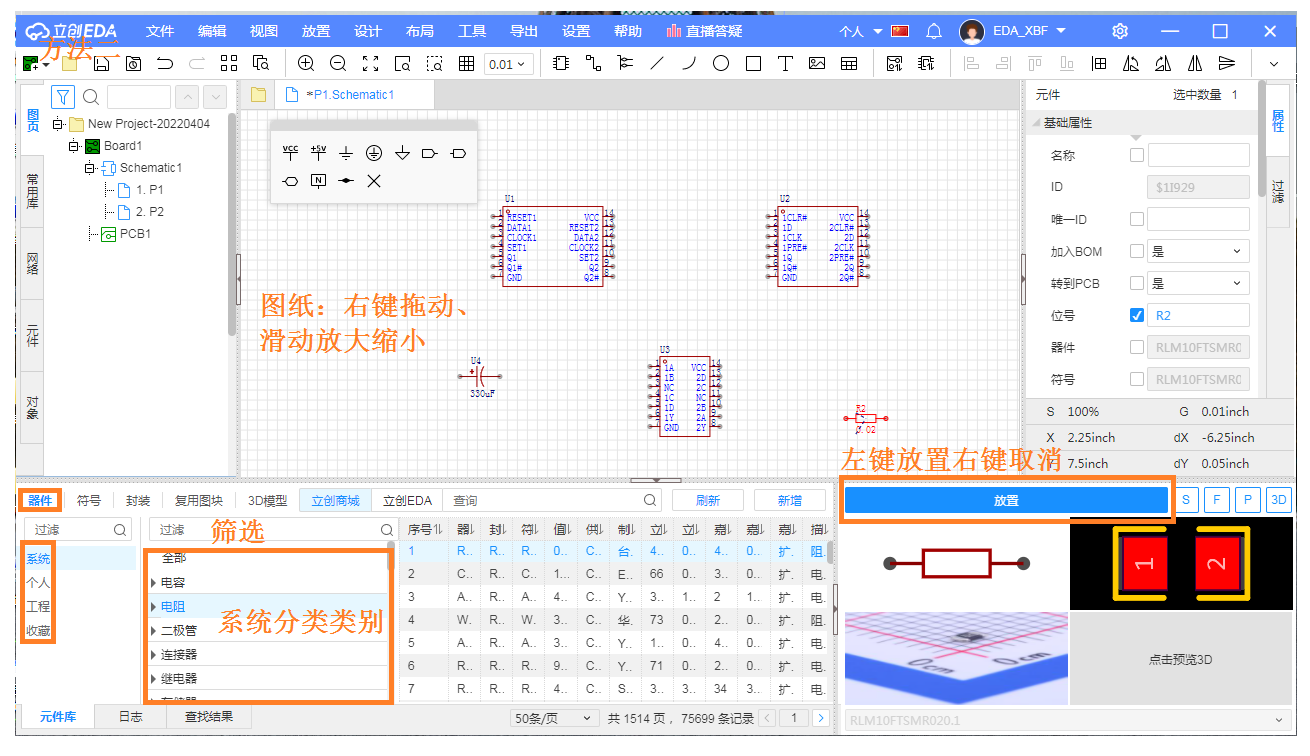The height and width of the screenshot is (756, 1310).
Task: Click the blue 放置 button
Action: click(1006, 499)
